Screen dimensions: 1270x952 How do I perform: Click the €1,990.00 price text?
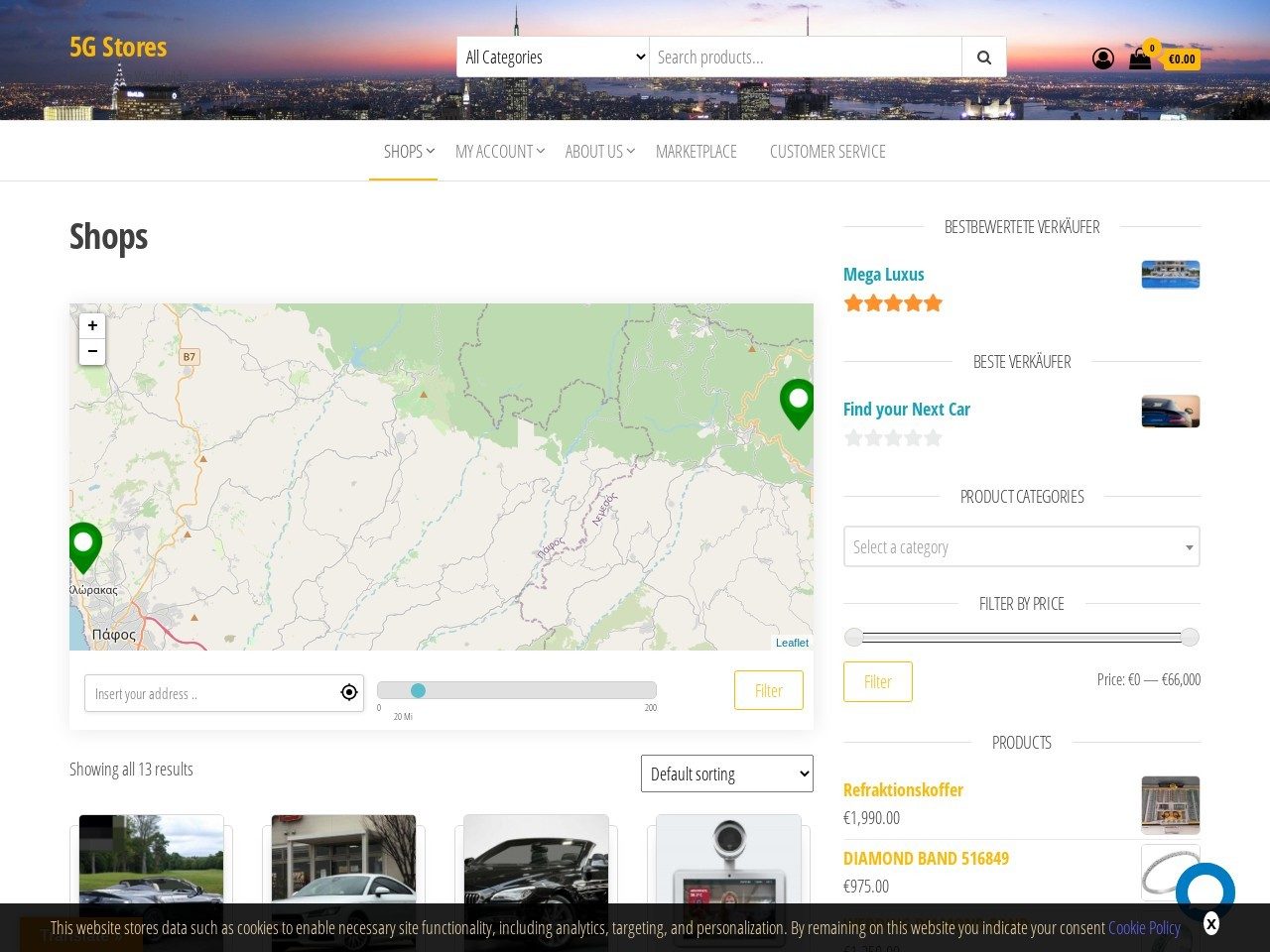coord(871,818)
